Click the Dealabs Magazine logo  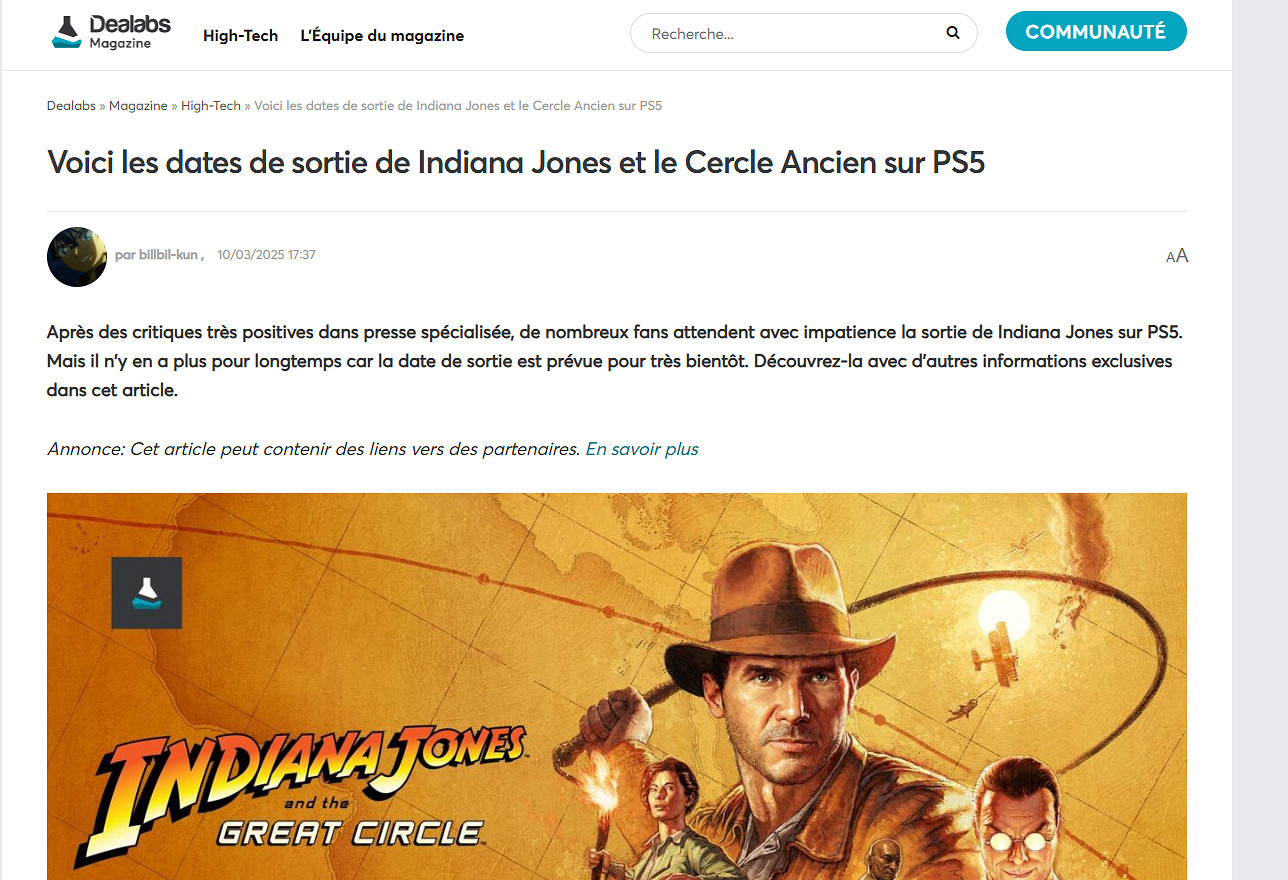[x=110, y=31]
